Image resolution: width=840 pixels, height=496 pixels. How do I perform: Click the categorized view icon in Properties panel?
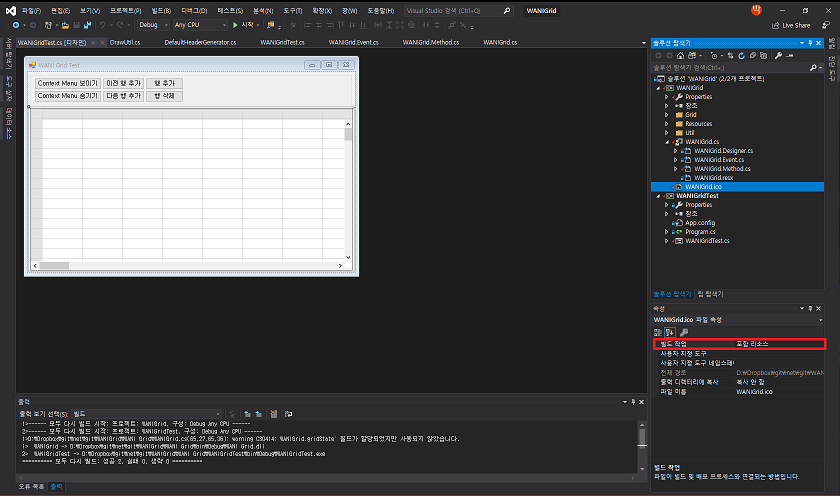[x=658, y=333]
